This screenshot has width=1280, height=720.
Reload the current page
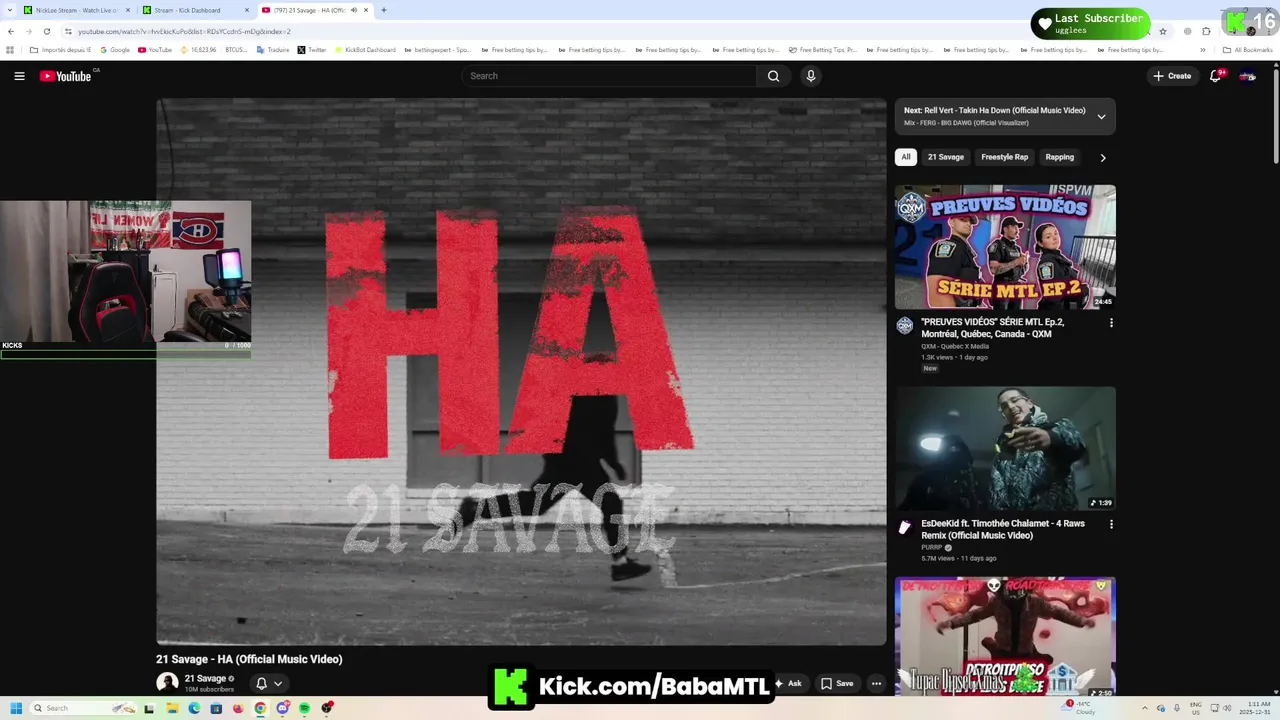[x=46, y=31]
